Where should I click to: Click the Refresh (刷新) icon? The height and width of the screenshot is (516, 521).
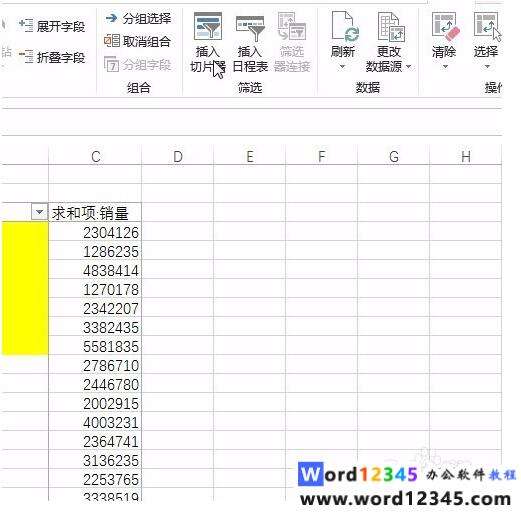pos(345,27)
